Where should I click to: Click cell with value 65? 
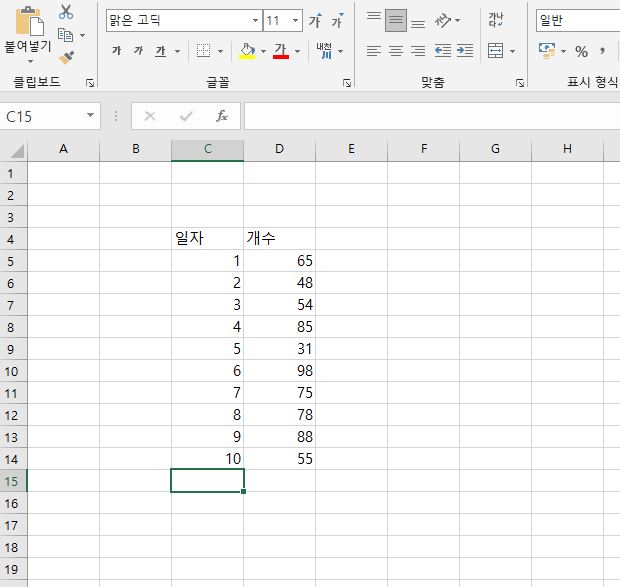pyautogui.click(x=280, y=260)
